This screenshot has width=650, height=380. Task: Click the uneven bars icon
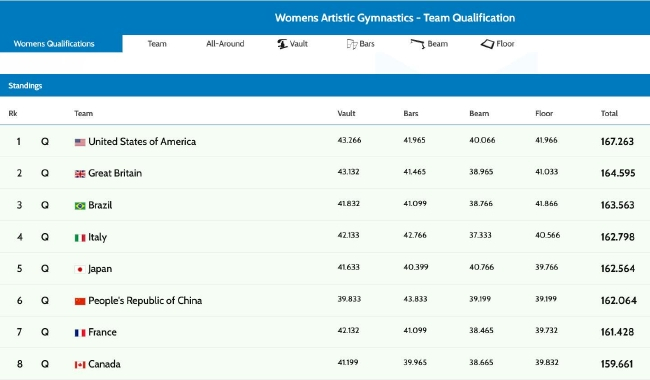tap(352, 44)
